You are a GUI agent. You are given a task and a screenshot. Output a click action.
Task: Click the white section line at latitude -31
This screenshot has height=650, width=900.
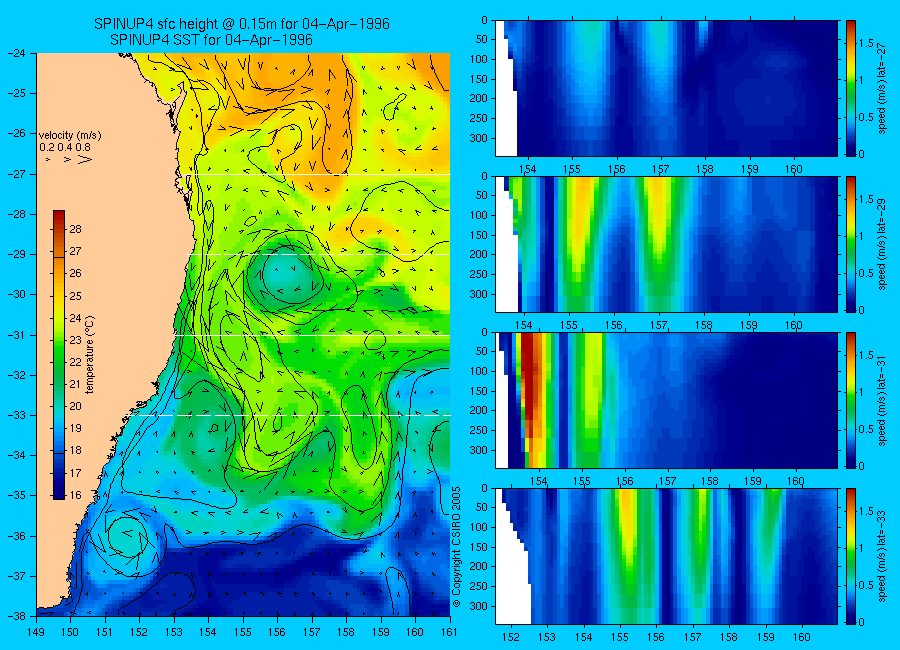312,335
